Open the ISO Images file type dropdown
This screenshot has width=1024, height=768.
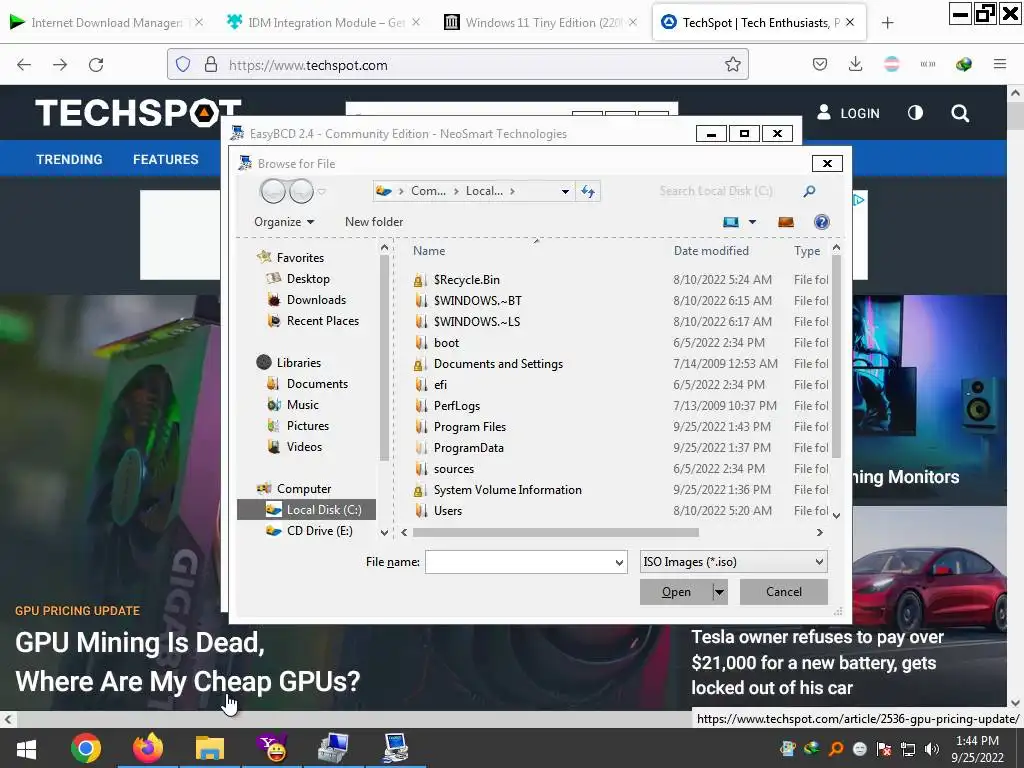[733, 562]
